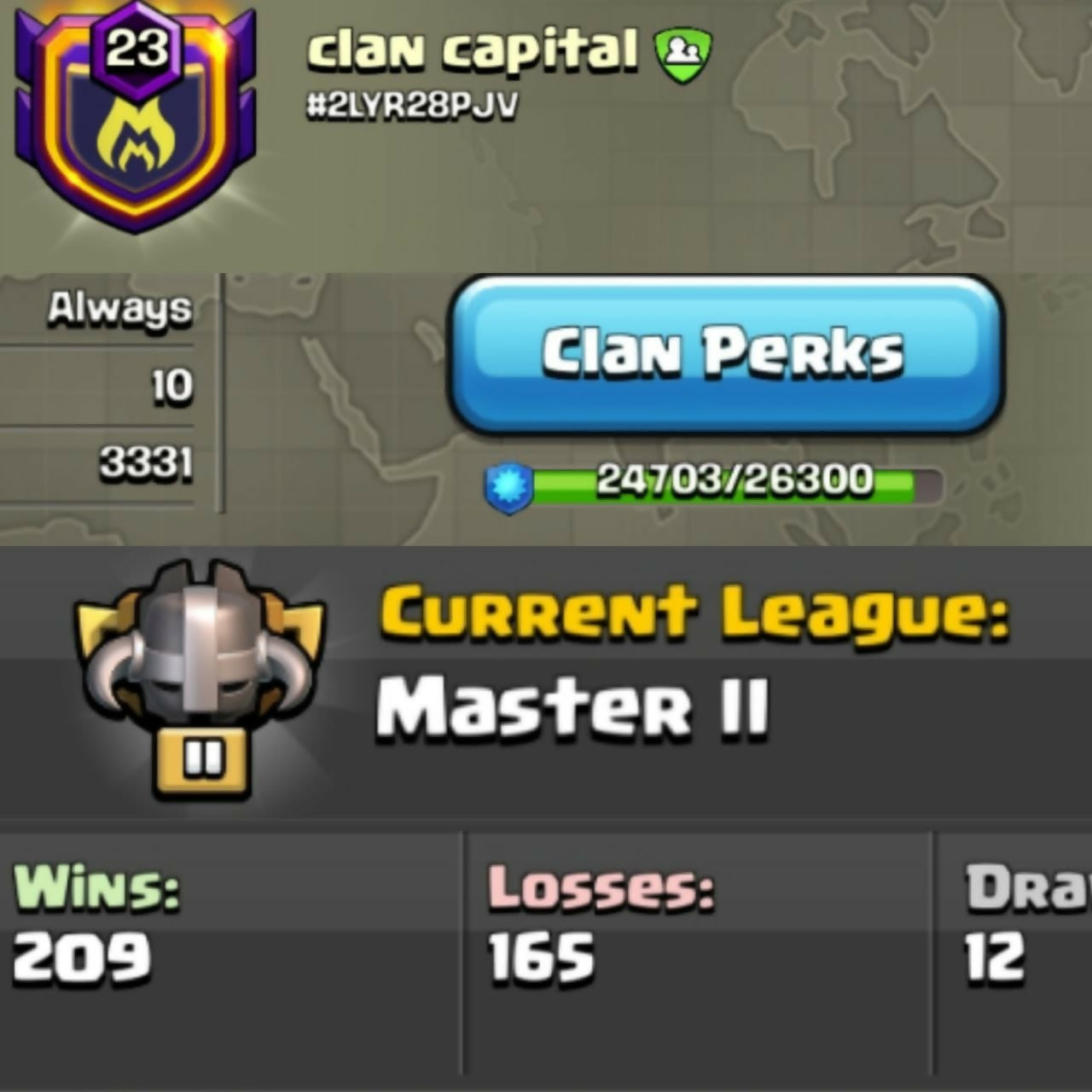Image resolution: width=1092 pixels, height=1092 pixels.
Task: Tap the gold II tier plate
Action: (x=202, y=759)
